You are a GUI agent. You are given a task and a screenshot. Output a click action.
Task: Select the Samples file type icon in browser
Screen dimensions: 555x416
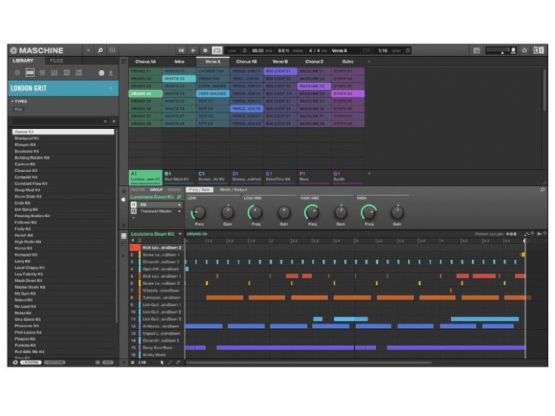point(79,73)
